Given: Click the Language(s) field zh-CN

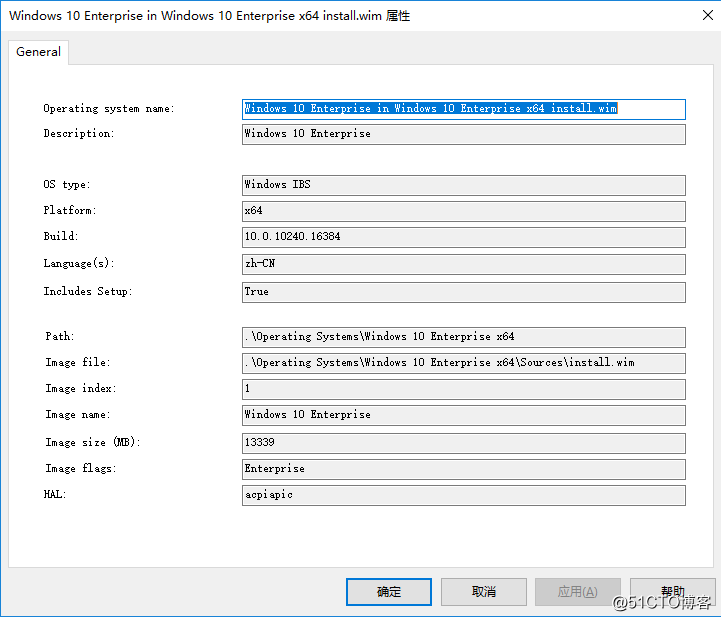Looking at the screenshot, I should click(x=464, y=264).
